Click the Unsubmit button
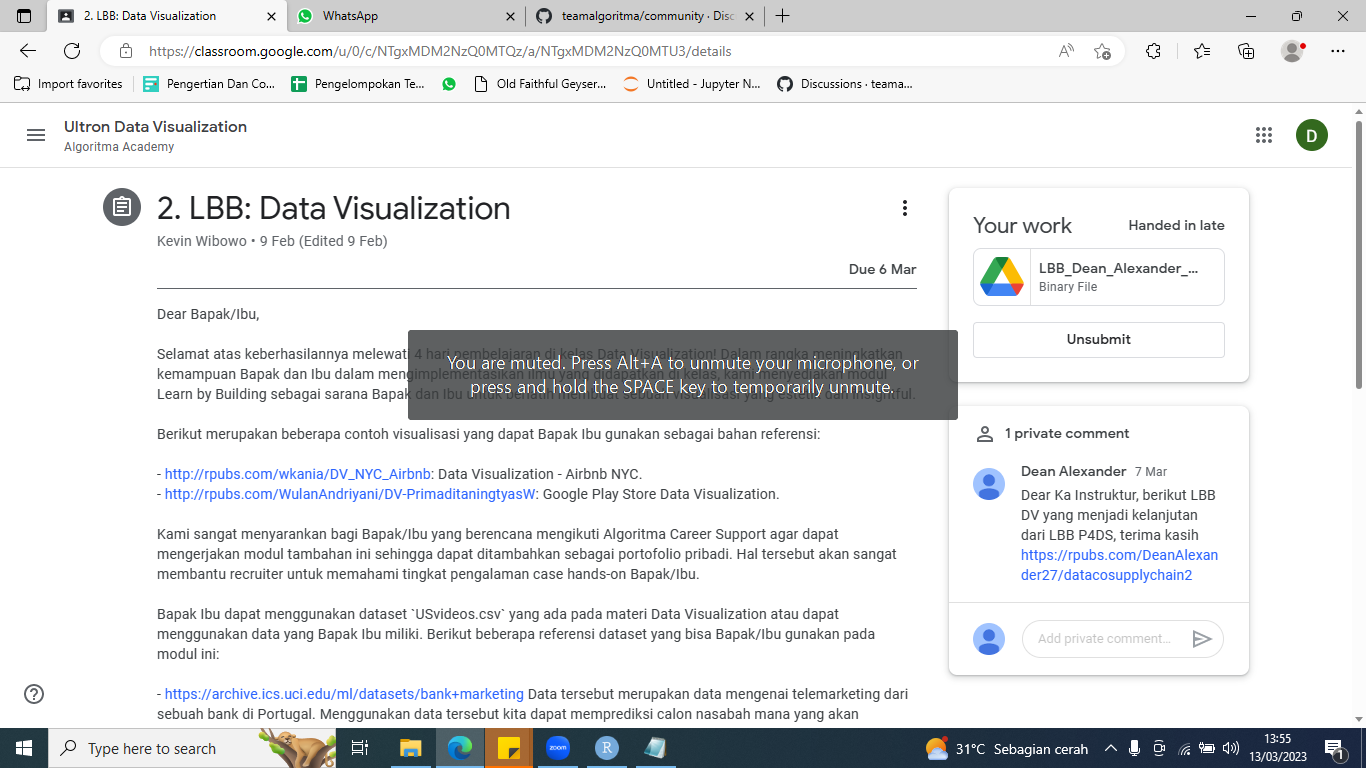Viewport: 1366px width, 768px height. pos(1098,340)
